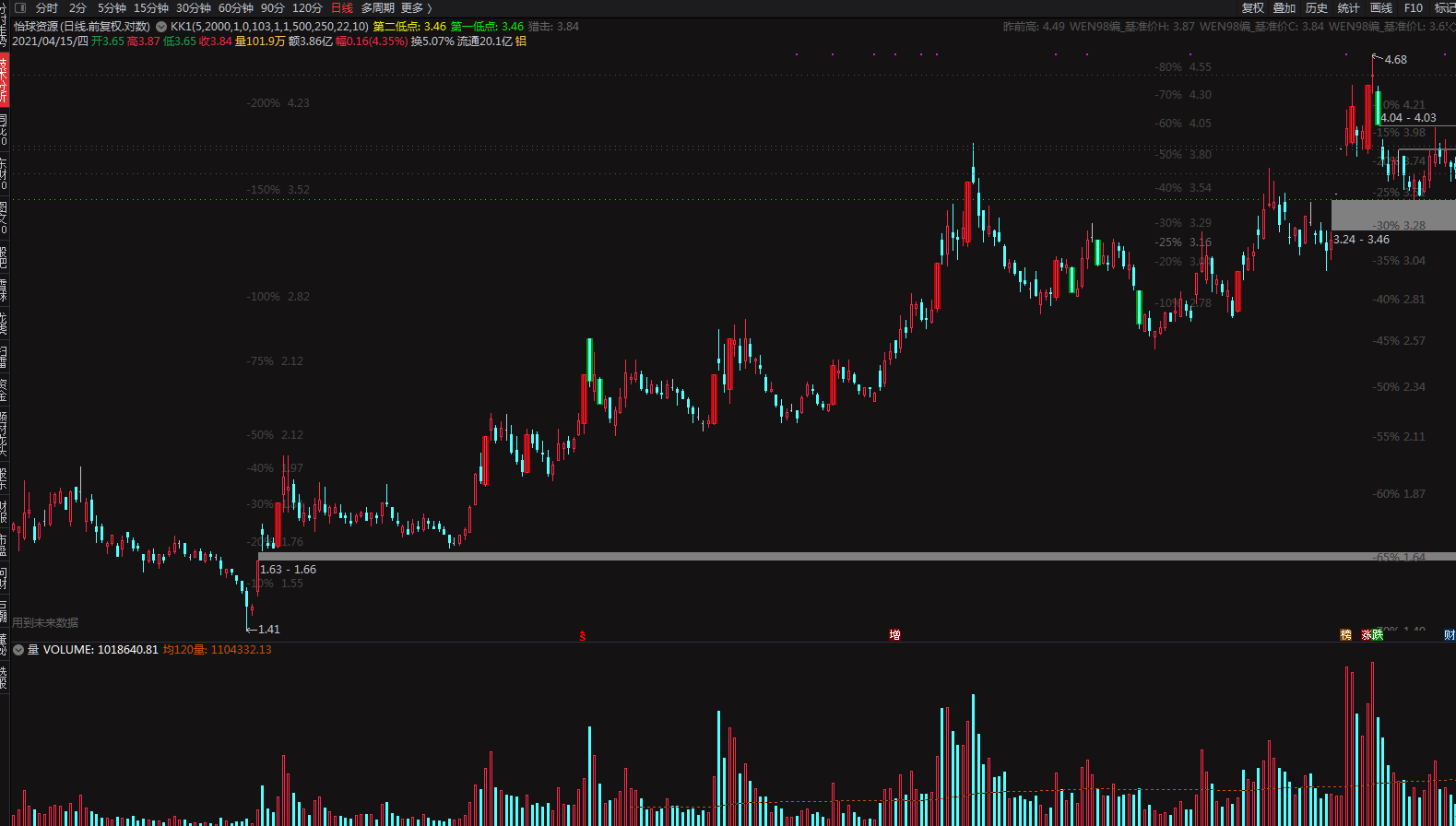This screenshot has height=826, width=1456.
Task: Open the VOLUME indicator dropdown arrow
Action: point(18,650)
